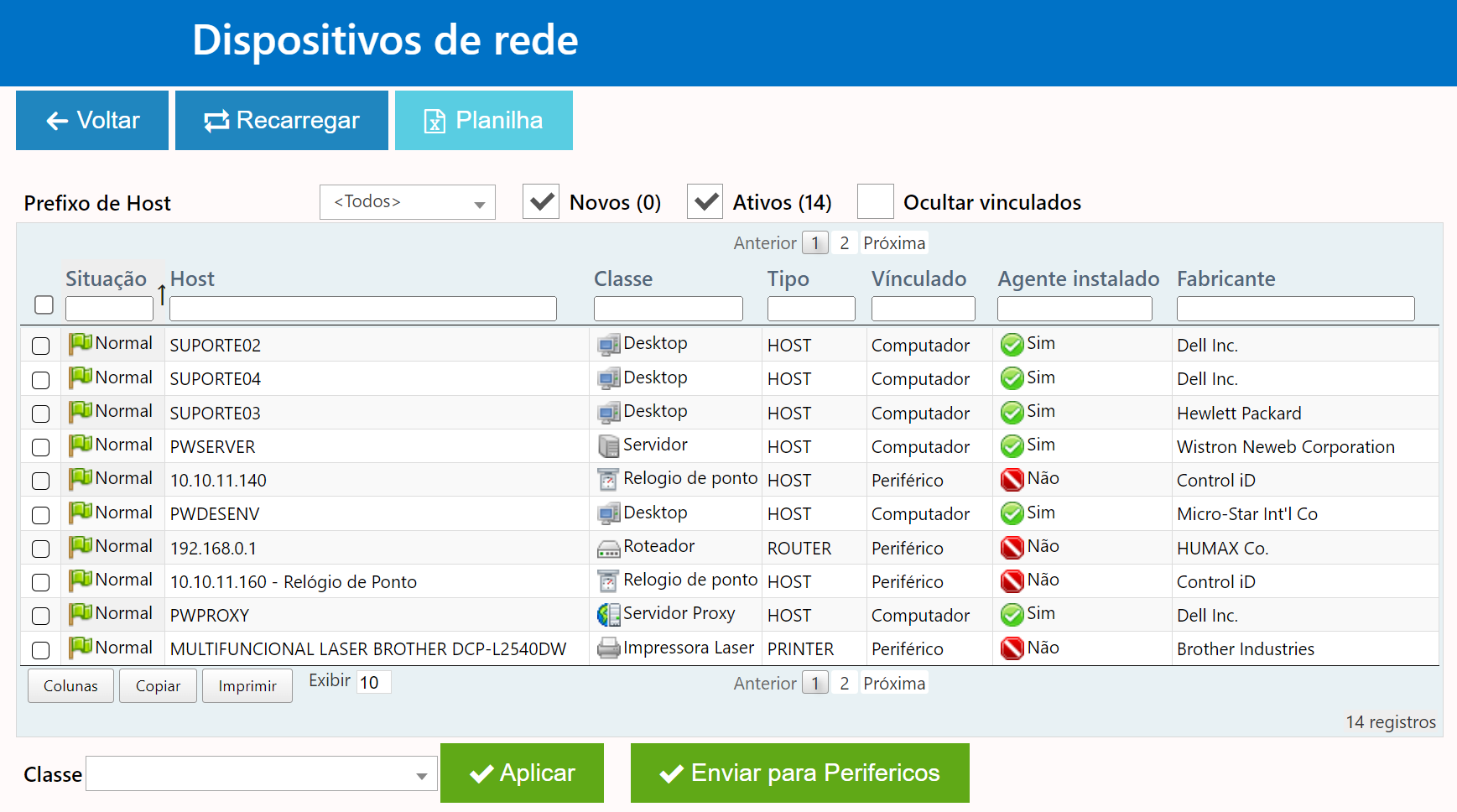Click the Vínculado filter input field
The height and width of the screenshot is (812, 1457).
pyautogui.click(x=924, y=309)
